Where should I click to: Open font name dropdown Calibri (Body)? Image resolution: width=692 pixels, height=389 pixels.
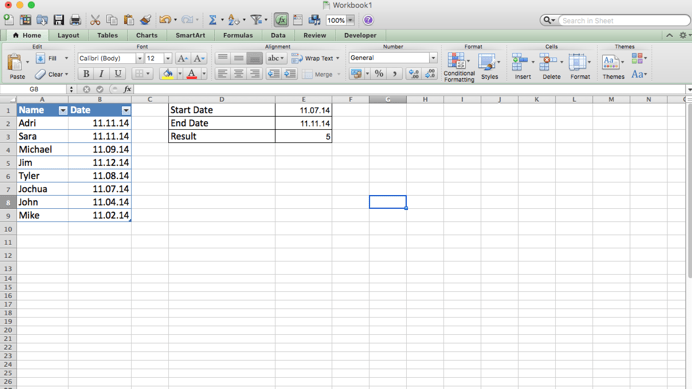click(139, 58)
